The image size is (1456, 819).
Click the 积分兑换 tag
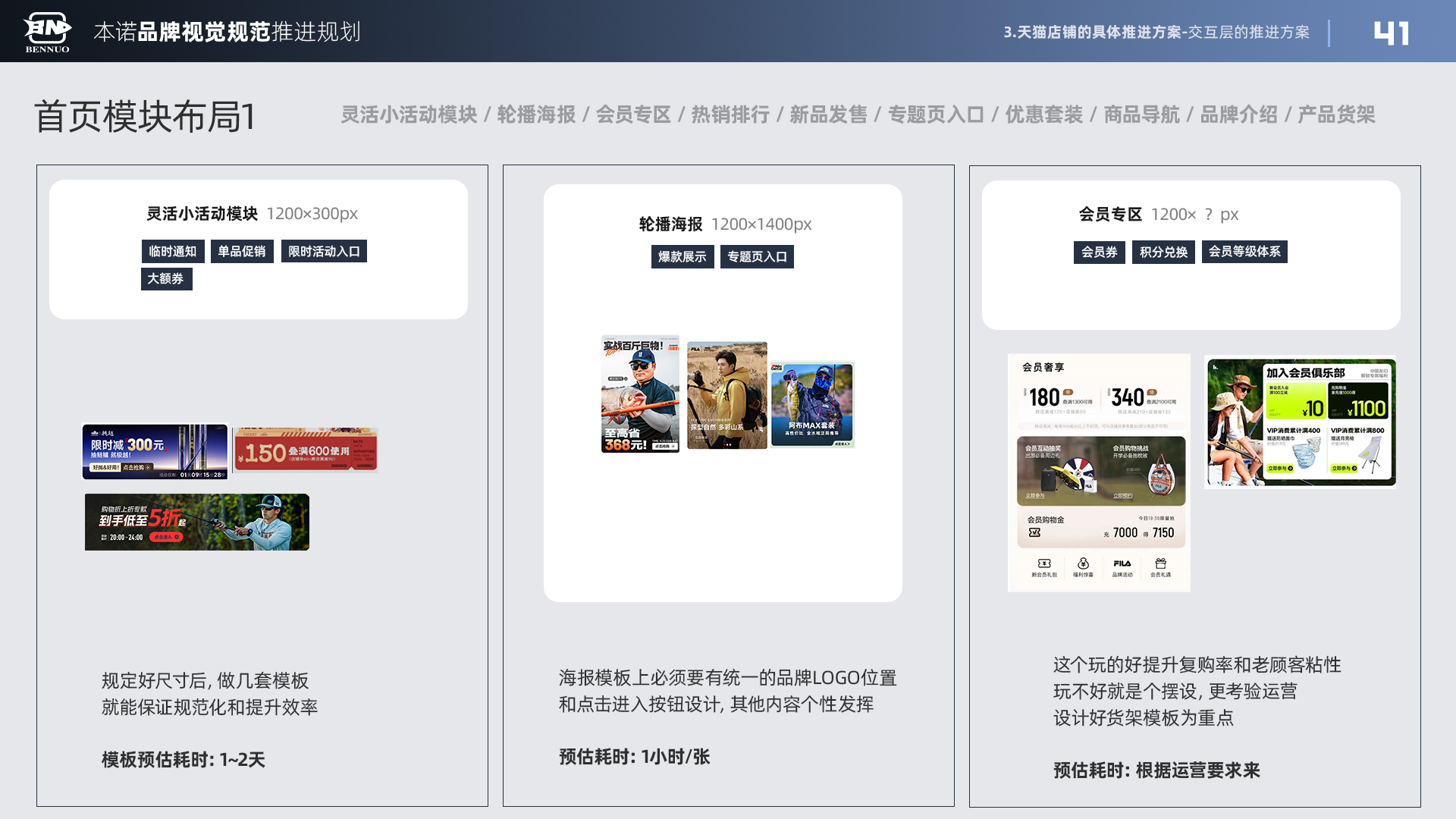(1163, 252)
